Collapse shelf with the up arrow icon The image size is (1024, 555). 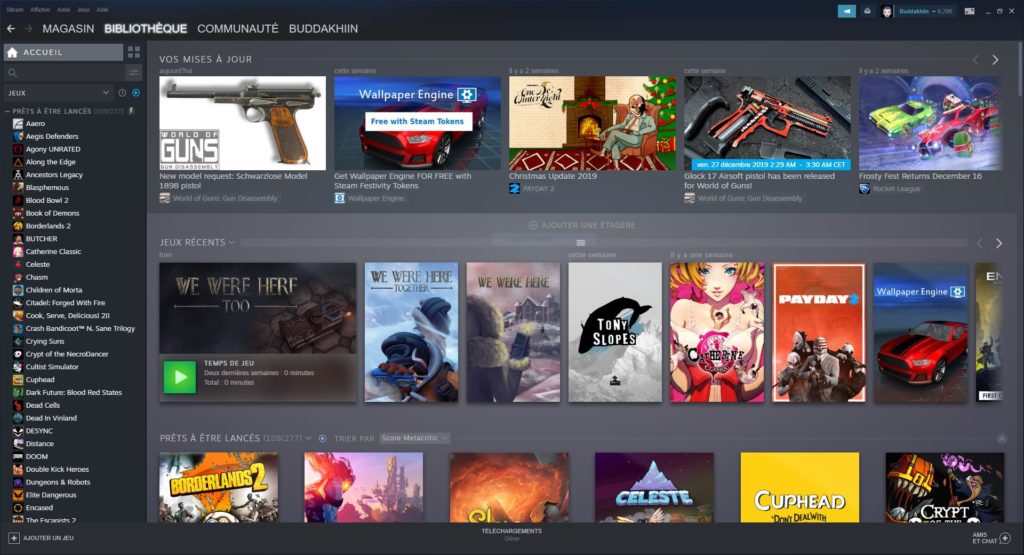coord(1001,439)
